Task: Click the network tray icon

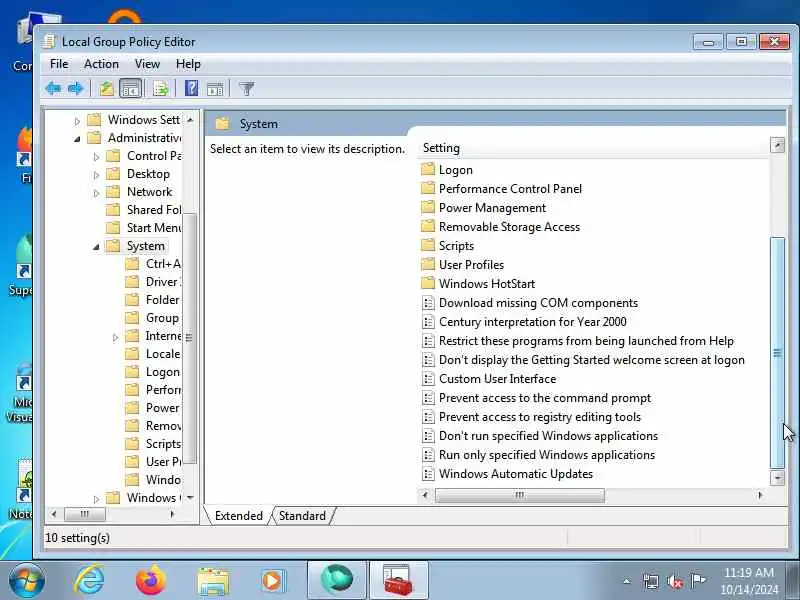Action: 651,581
